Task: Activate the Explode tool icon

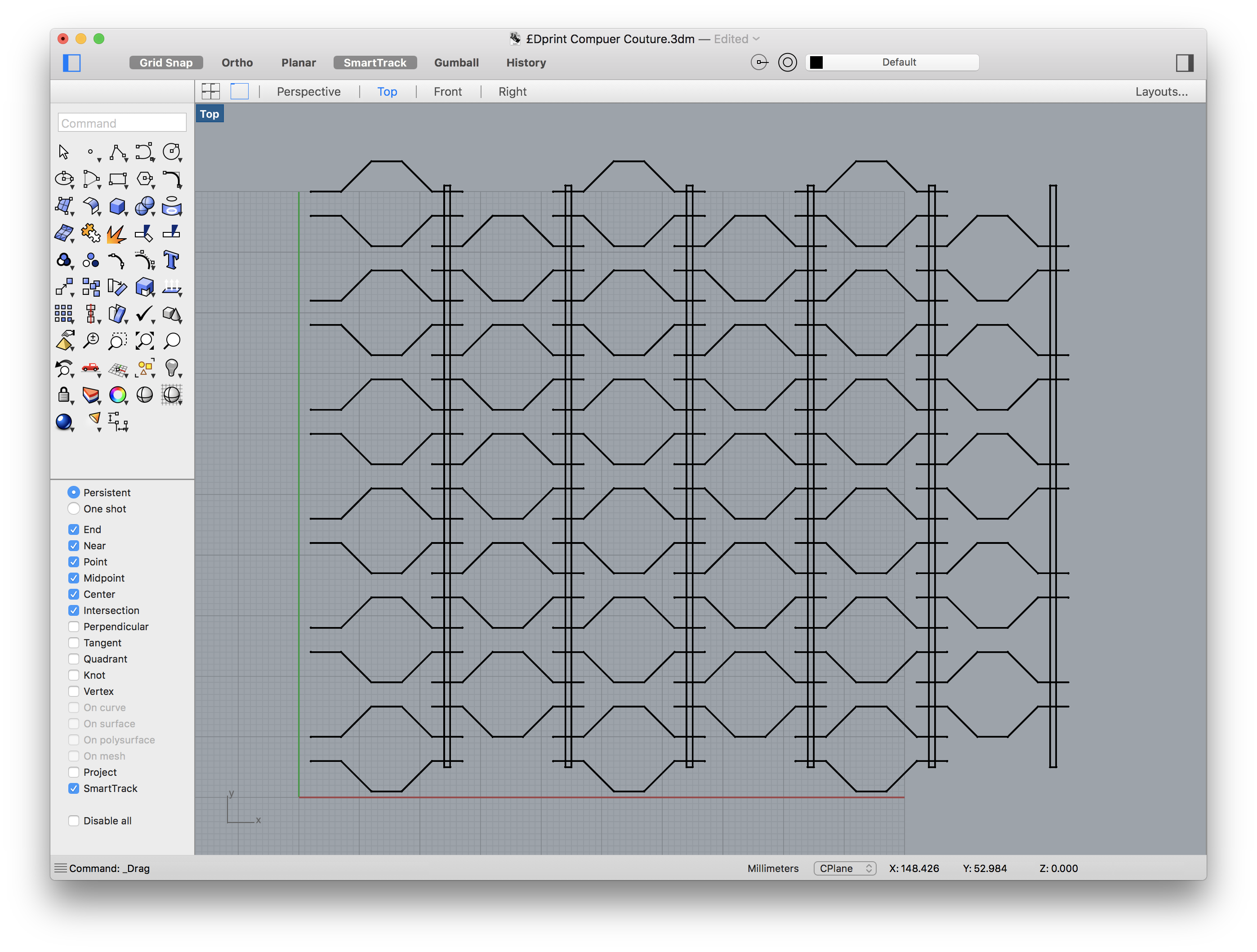Action: pos(116,233)
